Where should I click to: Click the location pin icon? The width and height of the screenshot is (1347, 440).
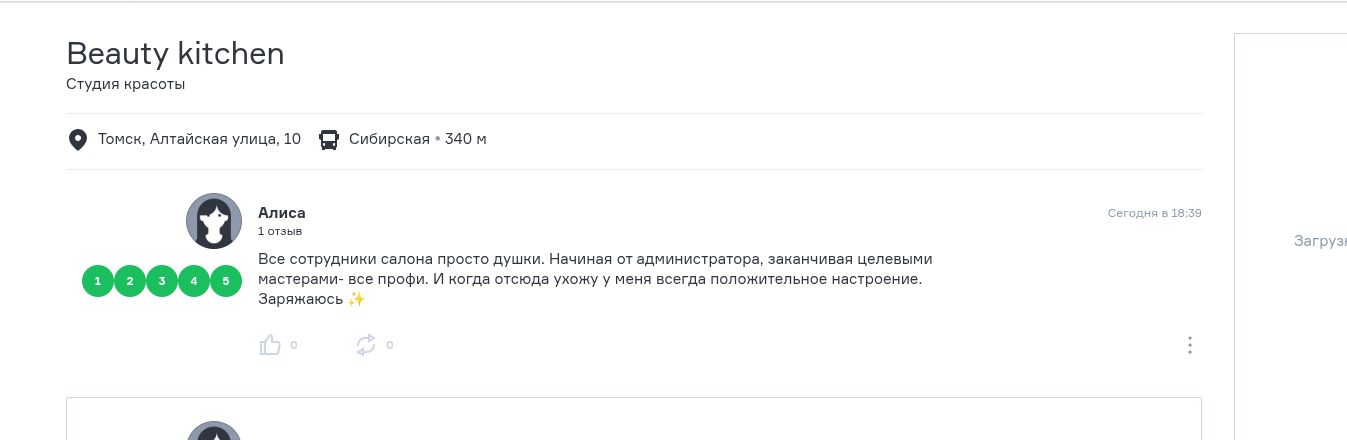[x=77, y=139]
